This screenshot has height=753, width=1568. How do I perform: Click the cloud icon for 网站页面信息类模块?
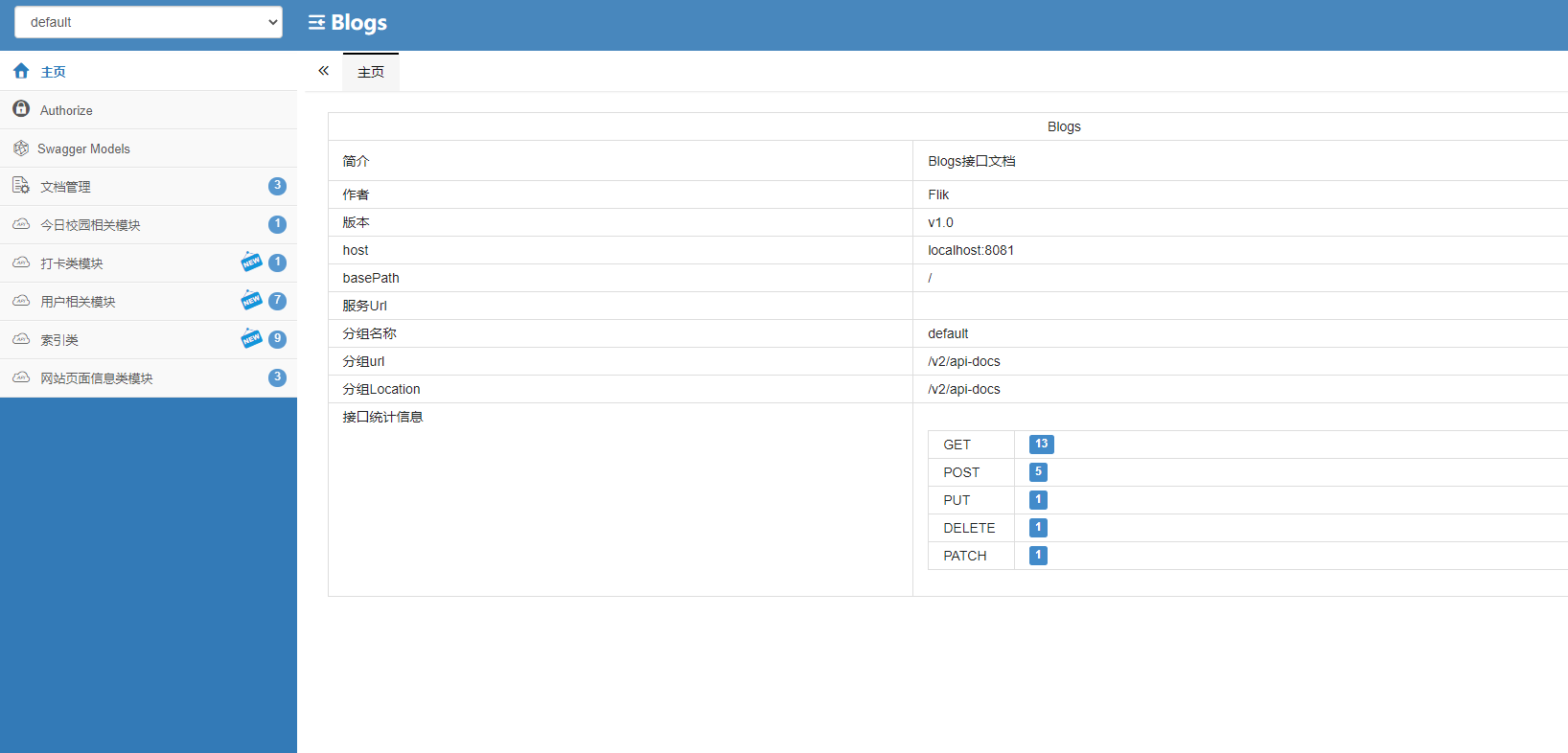click(x=21, y=377)
